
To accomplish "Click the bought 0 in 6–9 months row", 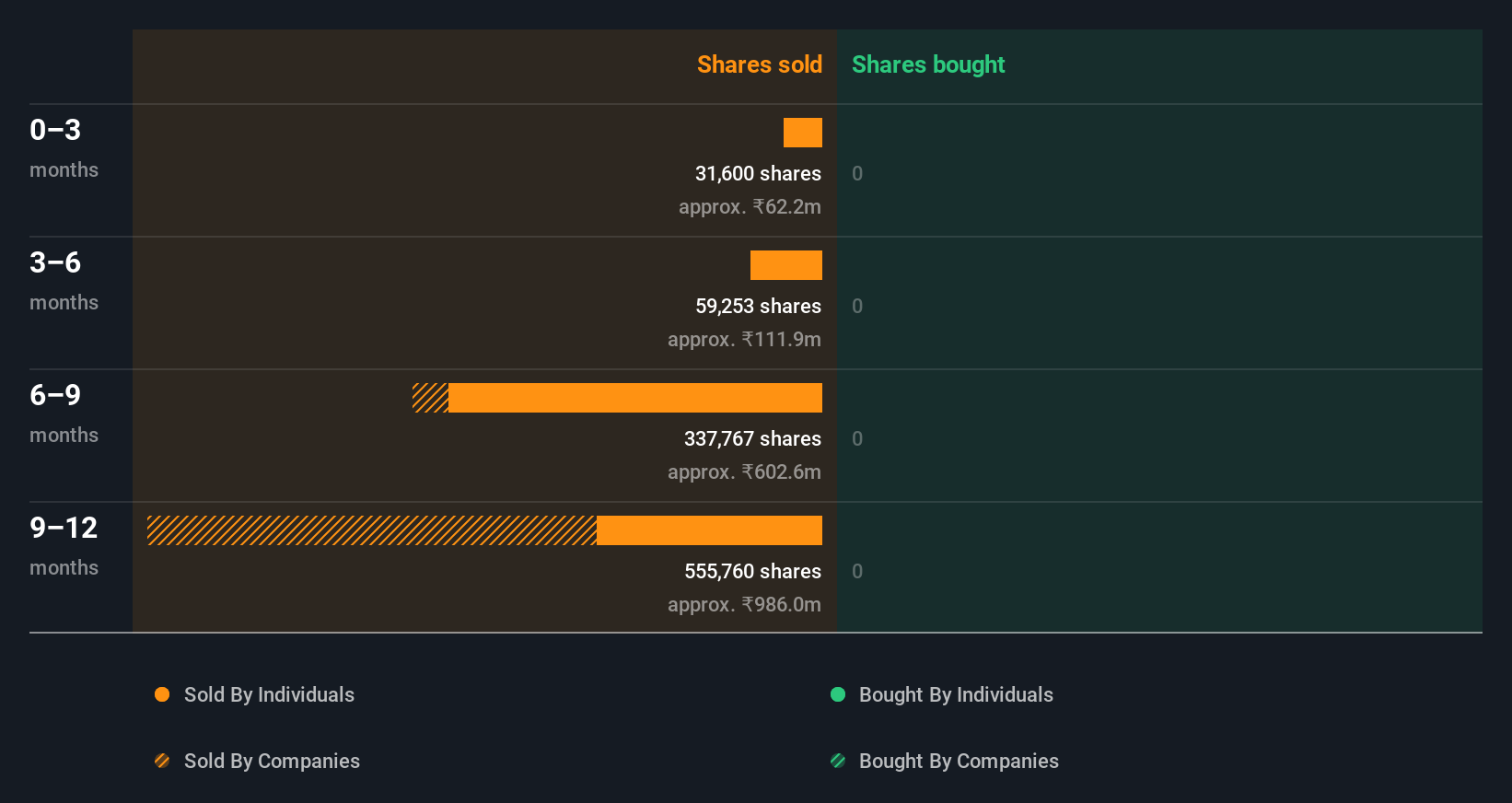I will 857,438.
